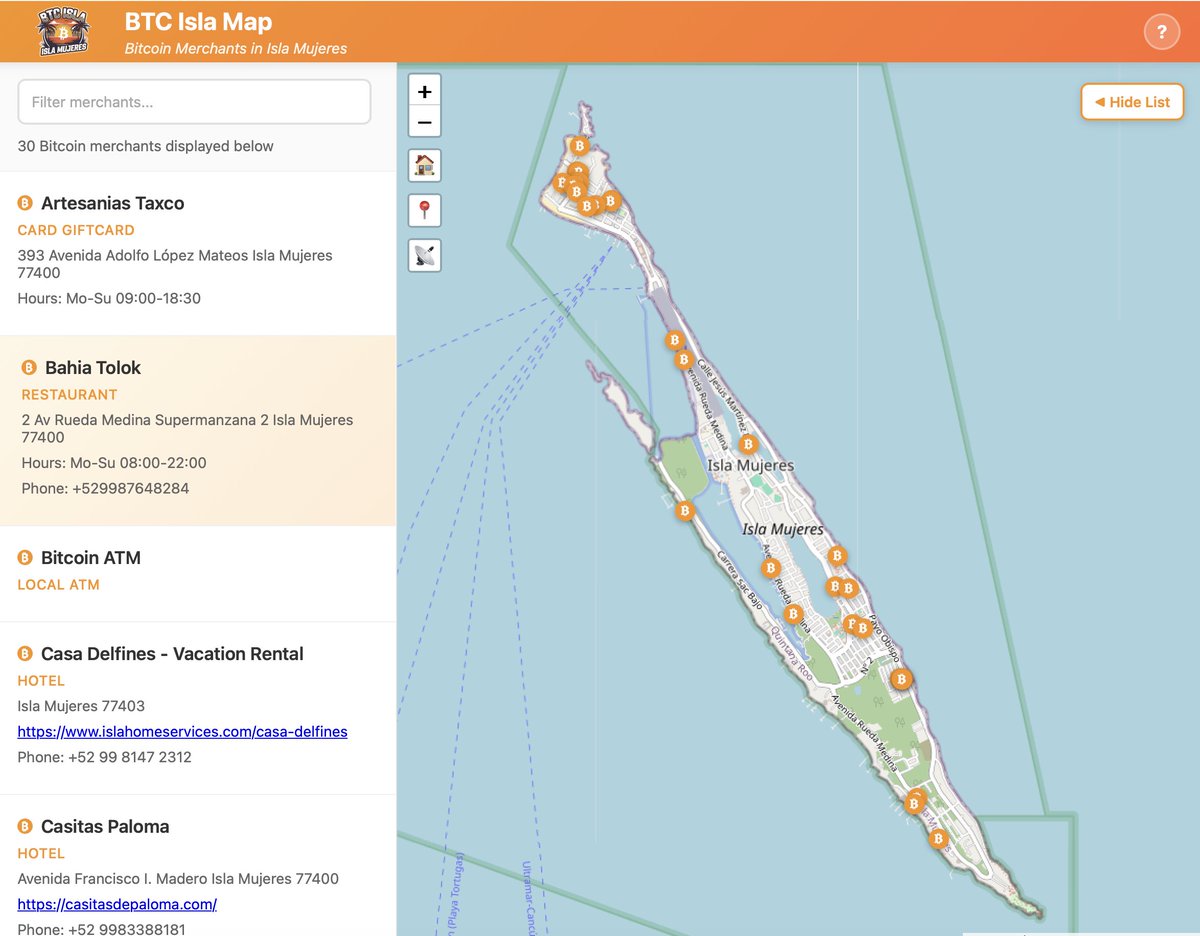Image resolution: width=1200 pixels, height=936 pixels.
Task: Zoom out of the map
Action: coord(424,121)
